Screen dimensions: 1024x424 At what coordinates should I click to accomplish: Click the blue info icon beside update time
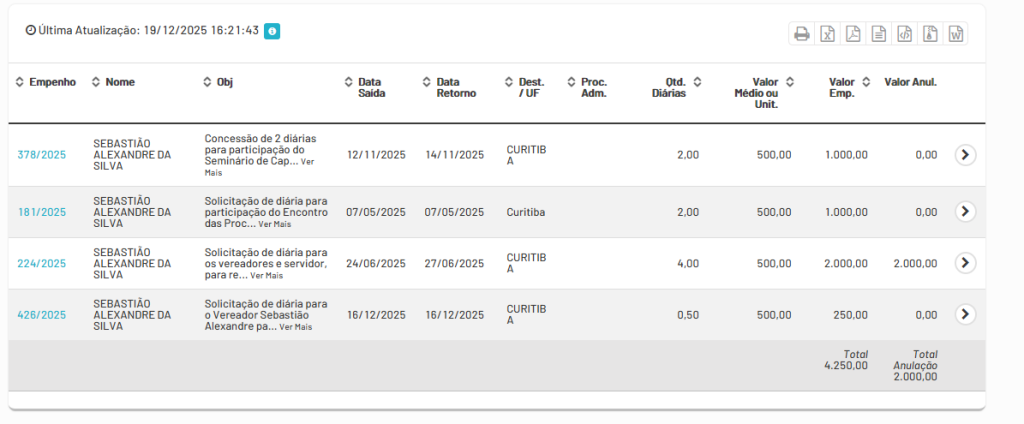coord(272,31)
